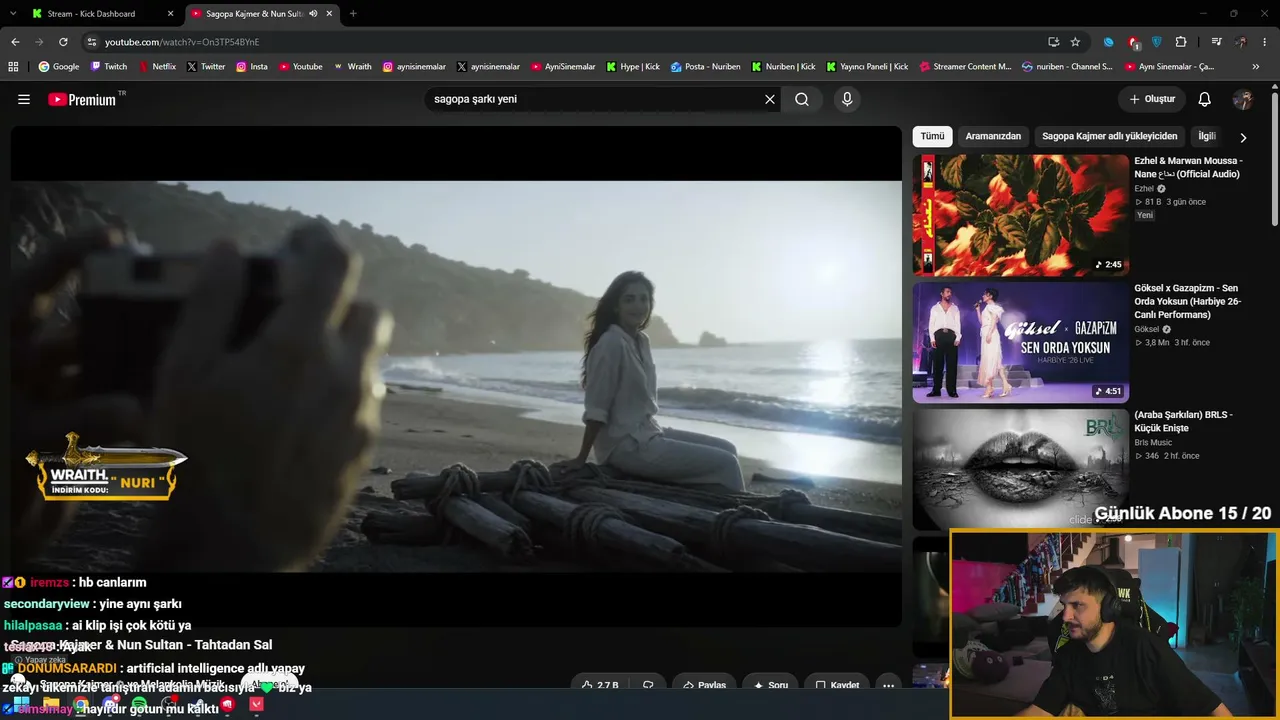Open the Spotify taskbar icon

tap(139, 704)
